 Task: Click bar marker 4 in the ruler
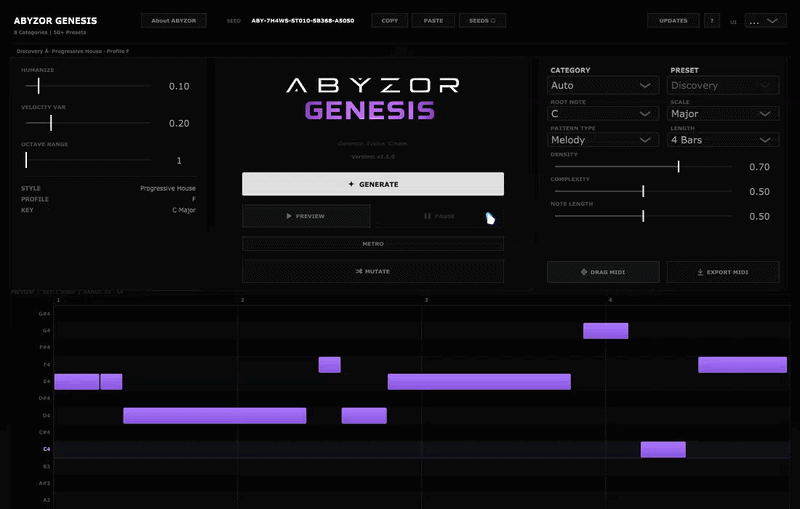pos(610,300)
